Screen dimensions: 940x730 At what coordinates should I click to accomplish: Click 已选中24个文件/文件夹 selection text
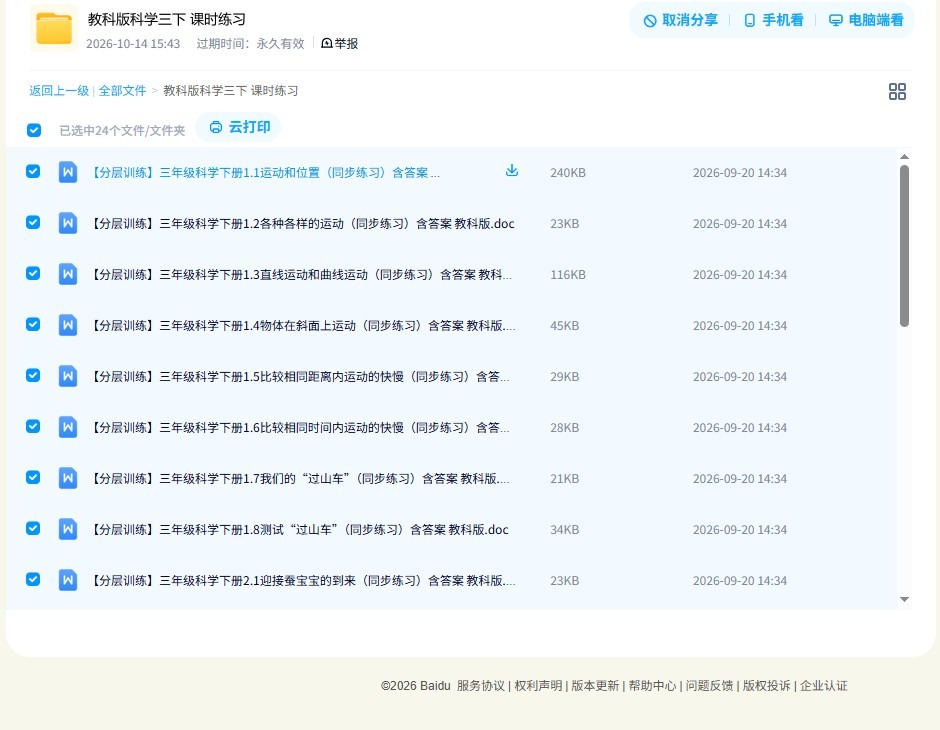(122, 131)
